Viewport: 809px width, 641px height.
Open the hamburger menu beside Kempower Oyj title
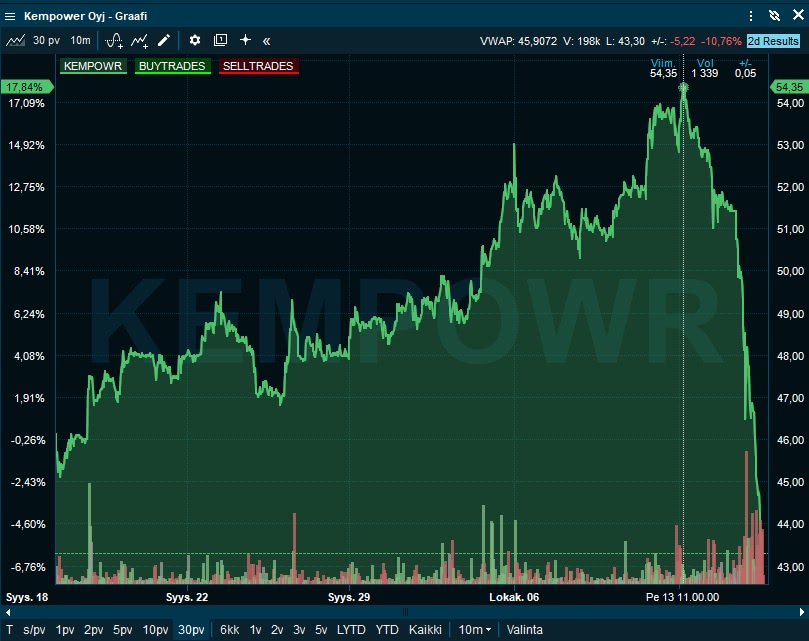(x=10, y=17)
